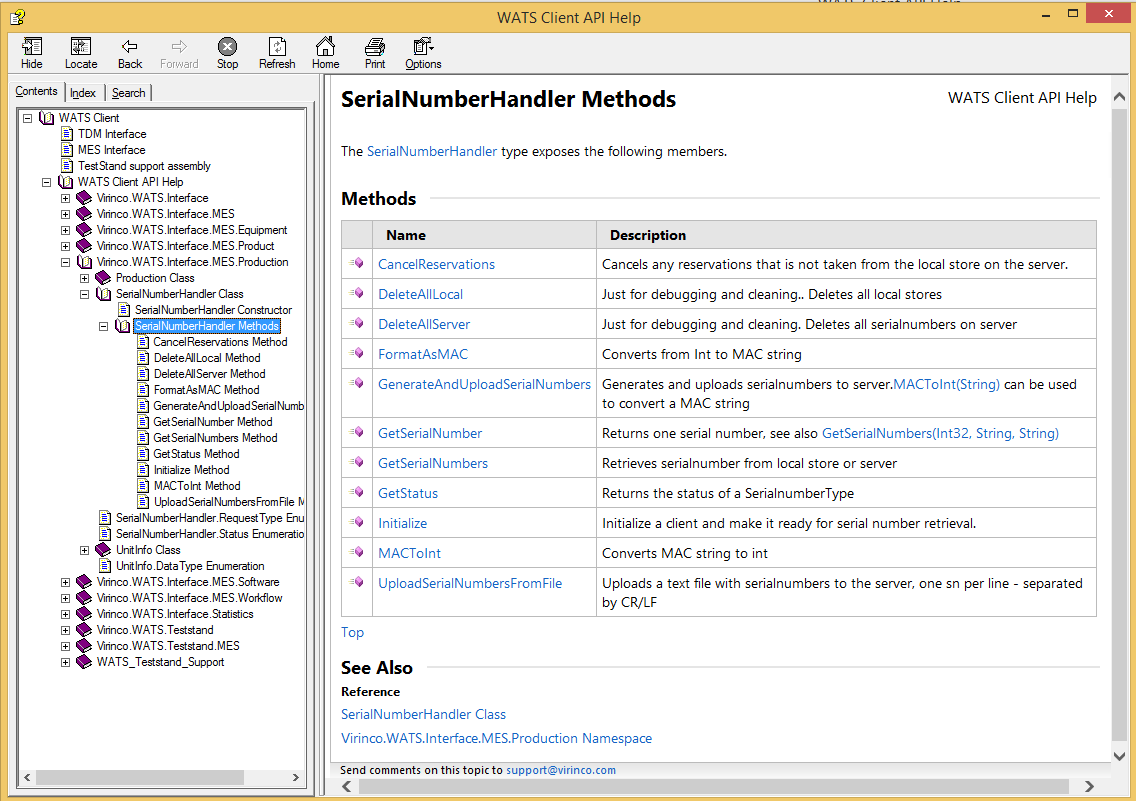Select TestStand support assembly item
The width and height of the screenshot is (1136, 801).
[x=143, y=166]
